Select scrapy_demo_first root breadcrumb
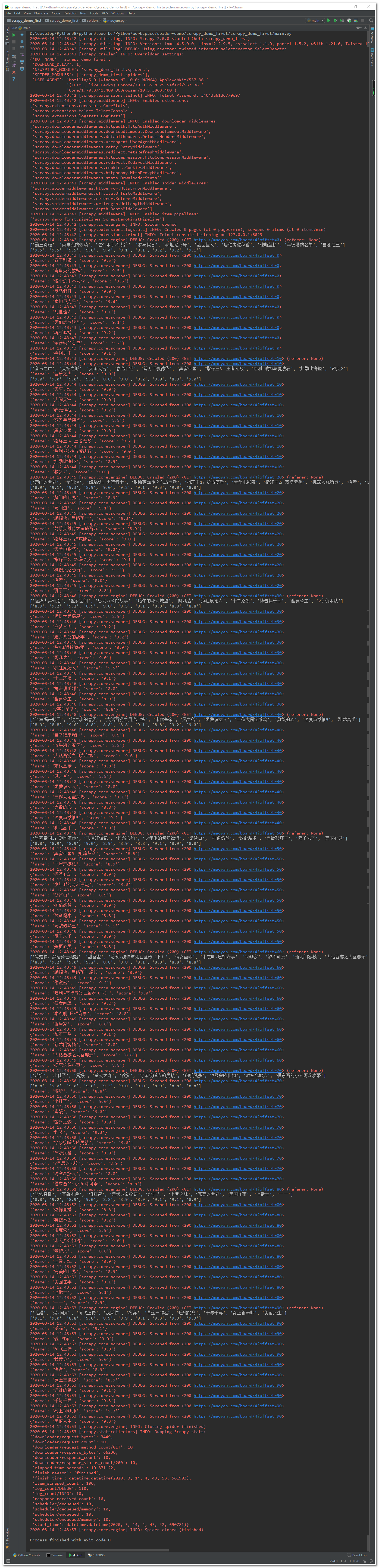Image resolution: width=379 pixels, height=1568 pixels. (x=24, y=21)
